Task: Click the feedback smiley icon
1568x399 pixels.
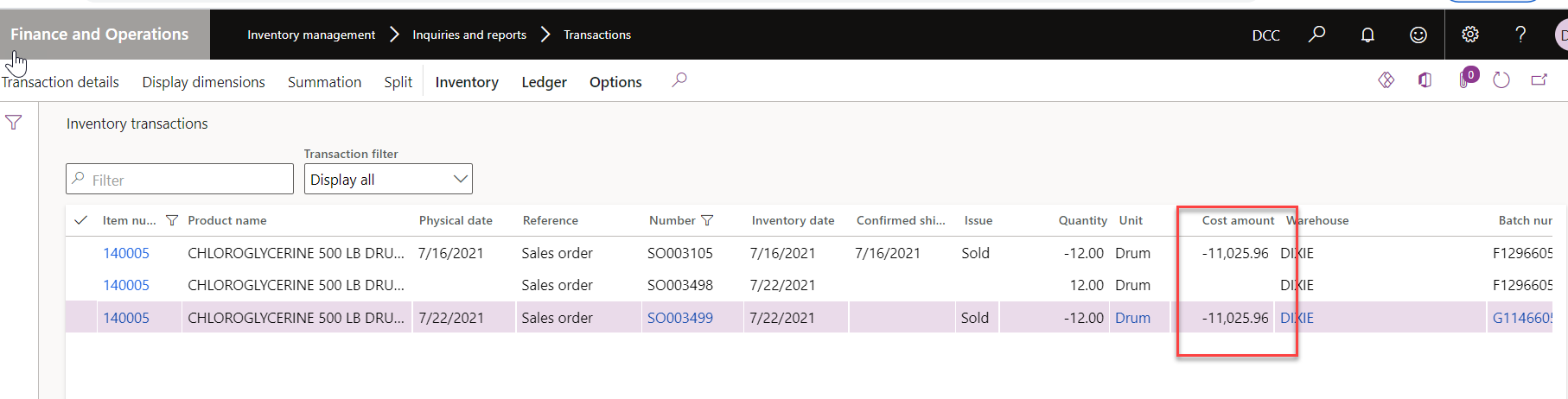Action: tap(1418, 35)
